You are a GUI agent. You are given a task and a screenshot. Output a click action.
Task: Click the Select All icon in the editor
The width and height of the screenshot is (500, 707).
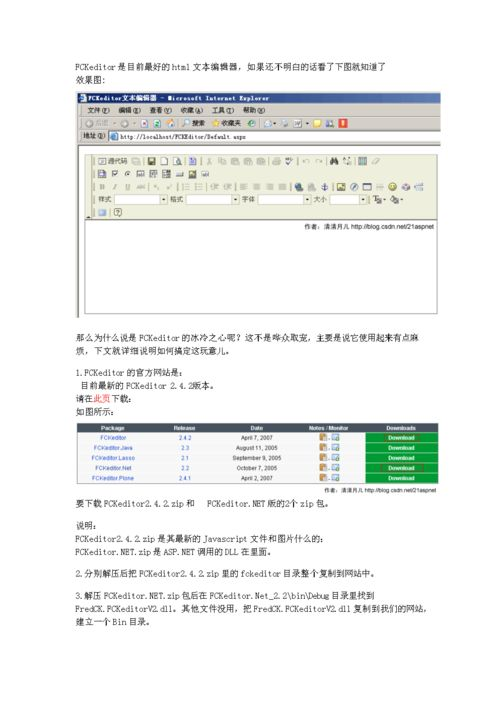(362, 161)
